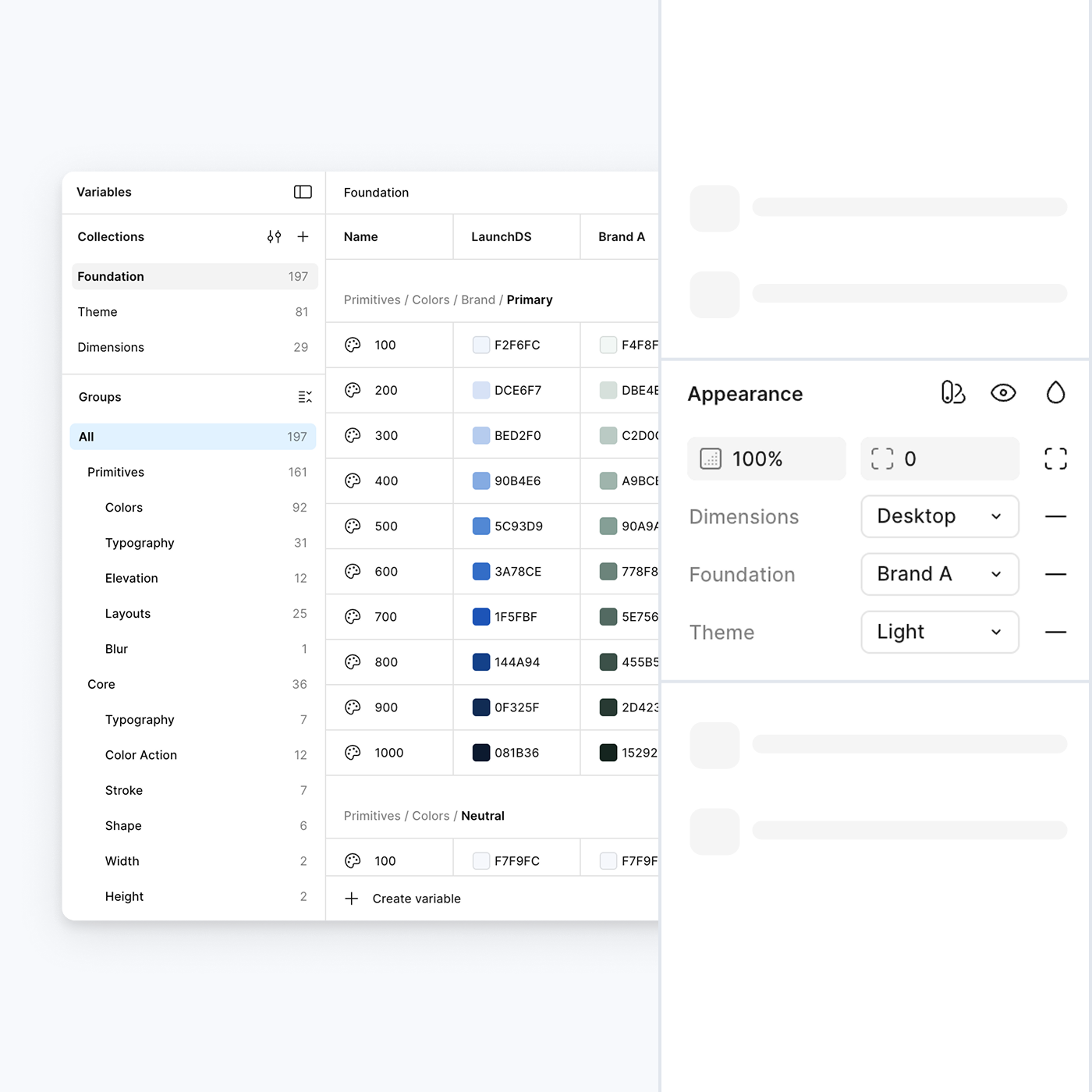This screenshot has width=1092, height=1092.
Task: Click the 100% opacity input field
Action: [766, 459]
